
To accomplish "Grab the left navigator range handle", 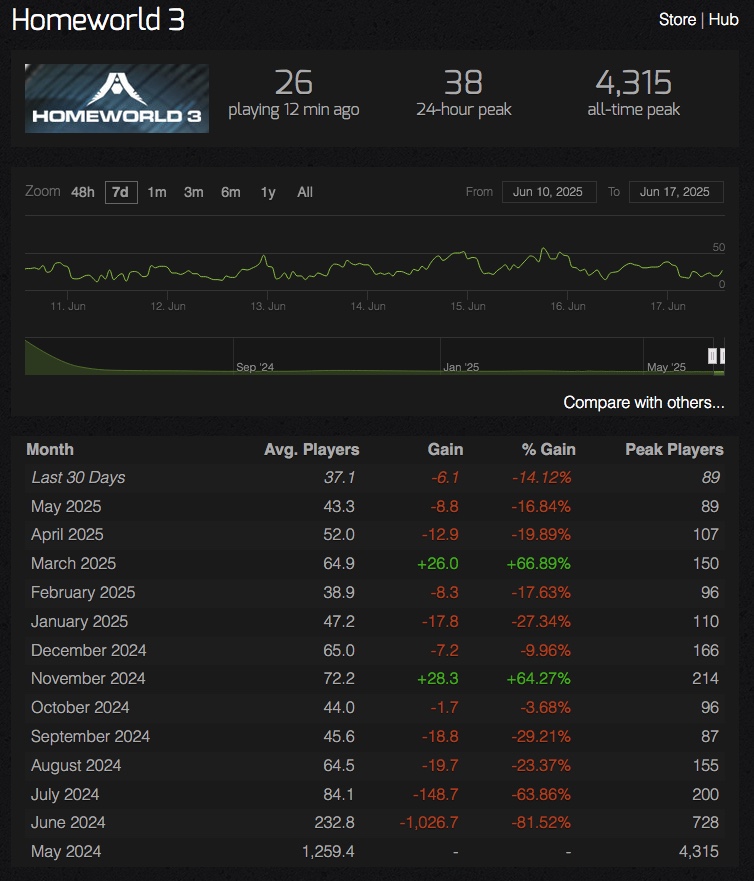I will (712, 356).
